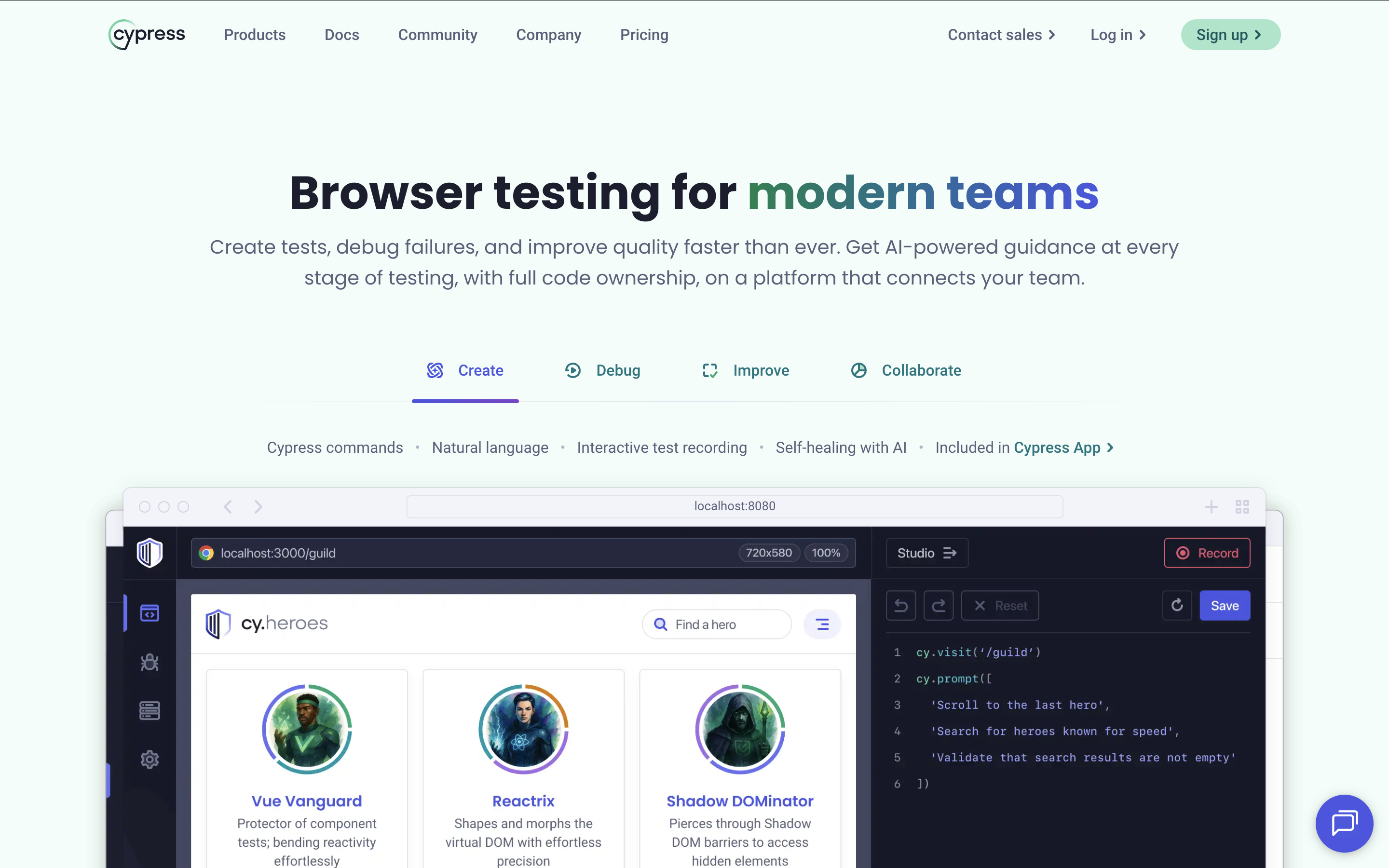This screenshot has width=1389, height=868.
Task: Open the Pricing page
Action: pyautogui.click(x=644, y=34)
